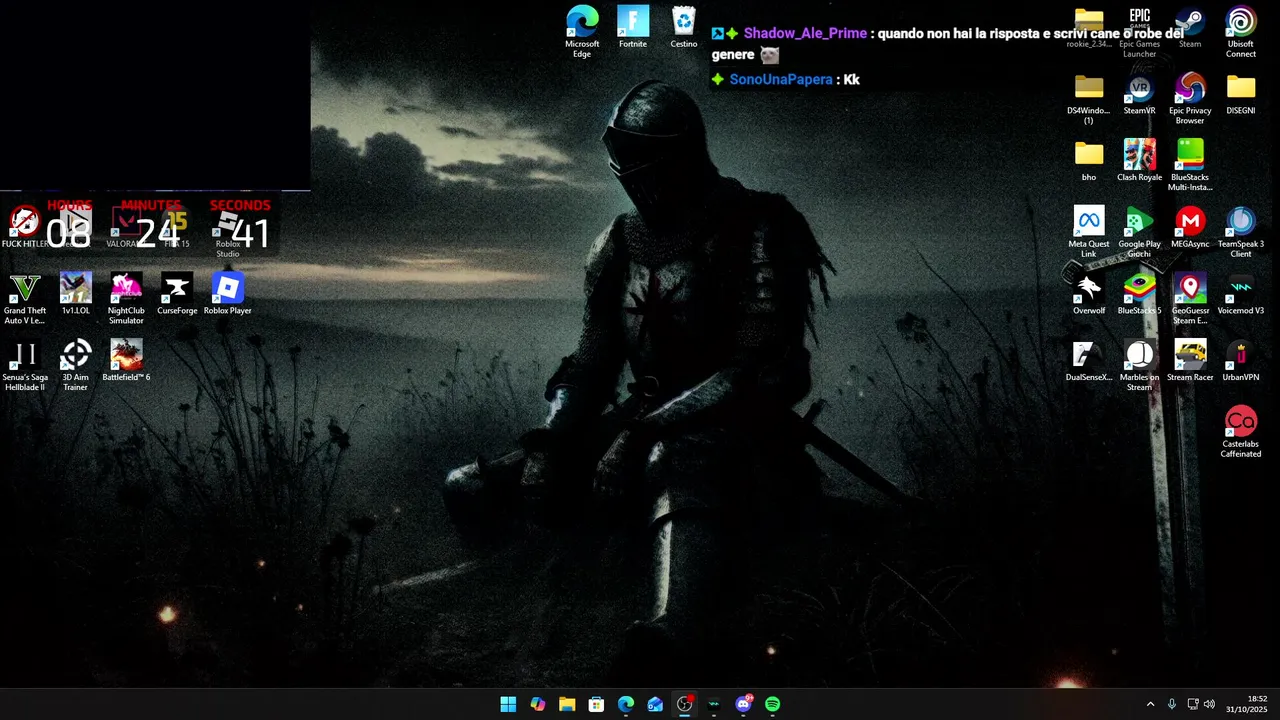This screenshot has width=1280, height=720.
Task: Open the mail app in taskbar
Action: pos(655,704)
